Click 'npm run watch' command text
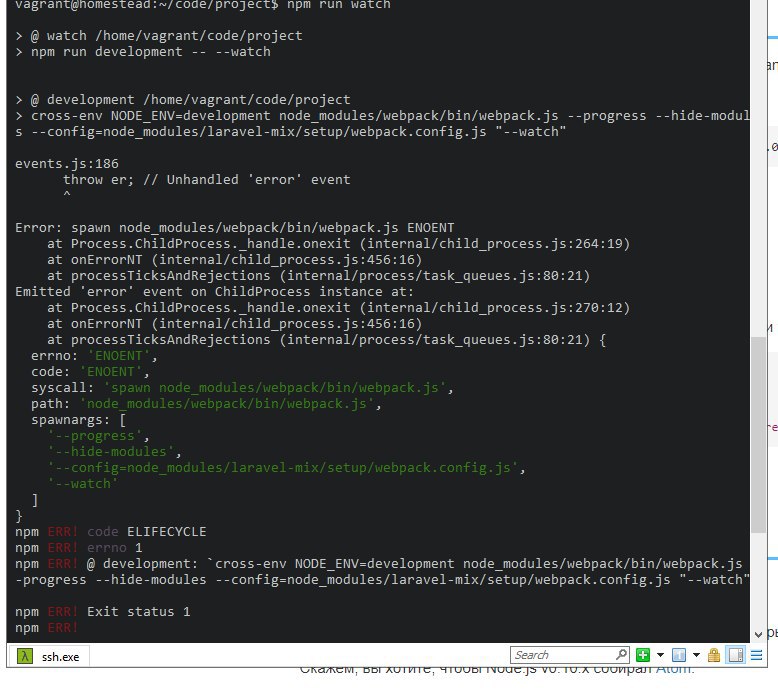Screen dimensions: 778x689 339,5
